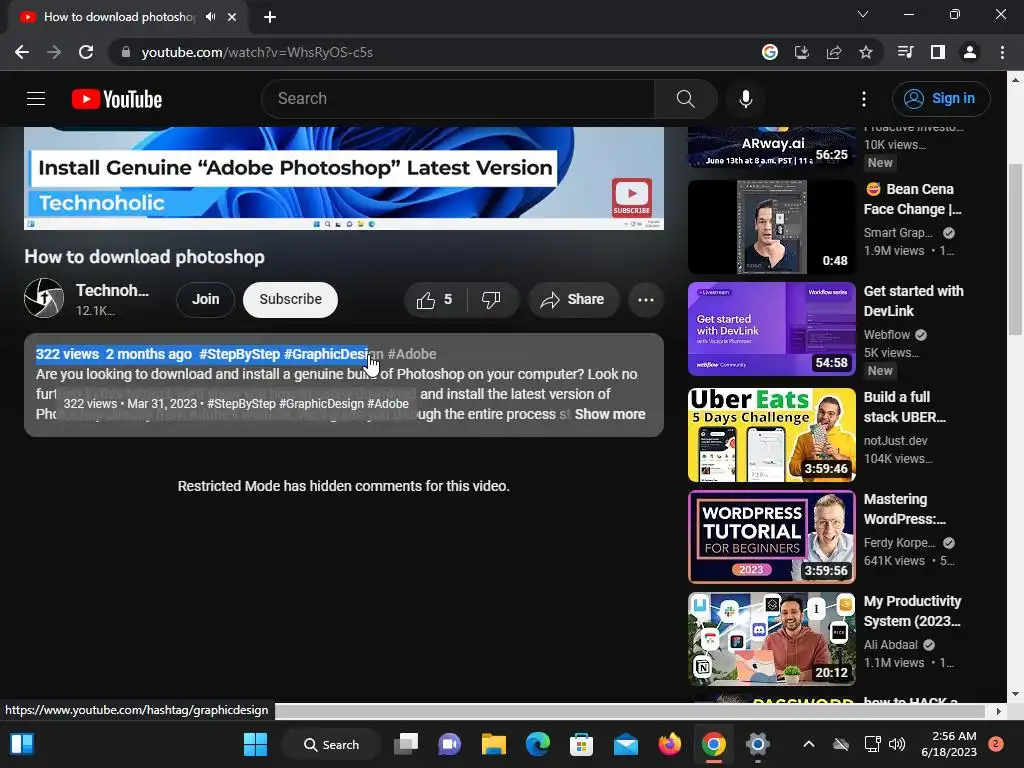Open the #StepByStep hashtag link
This screenshot has height=768, width=1024.
[x=239, y=354]
